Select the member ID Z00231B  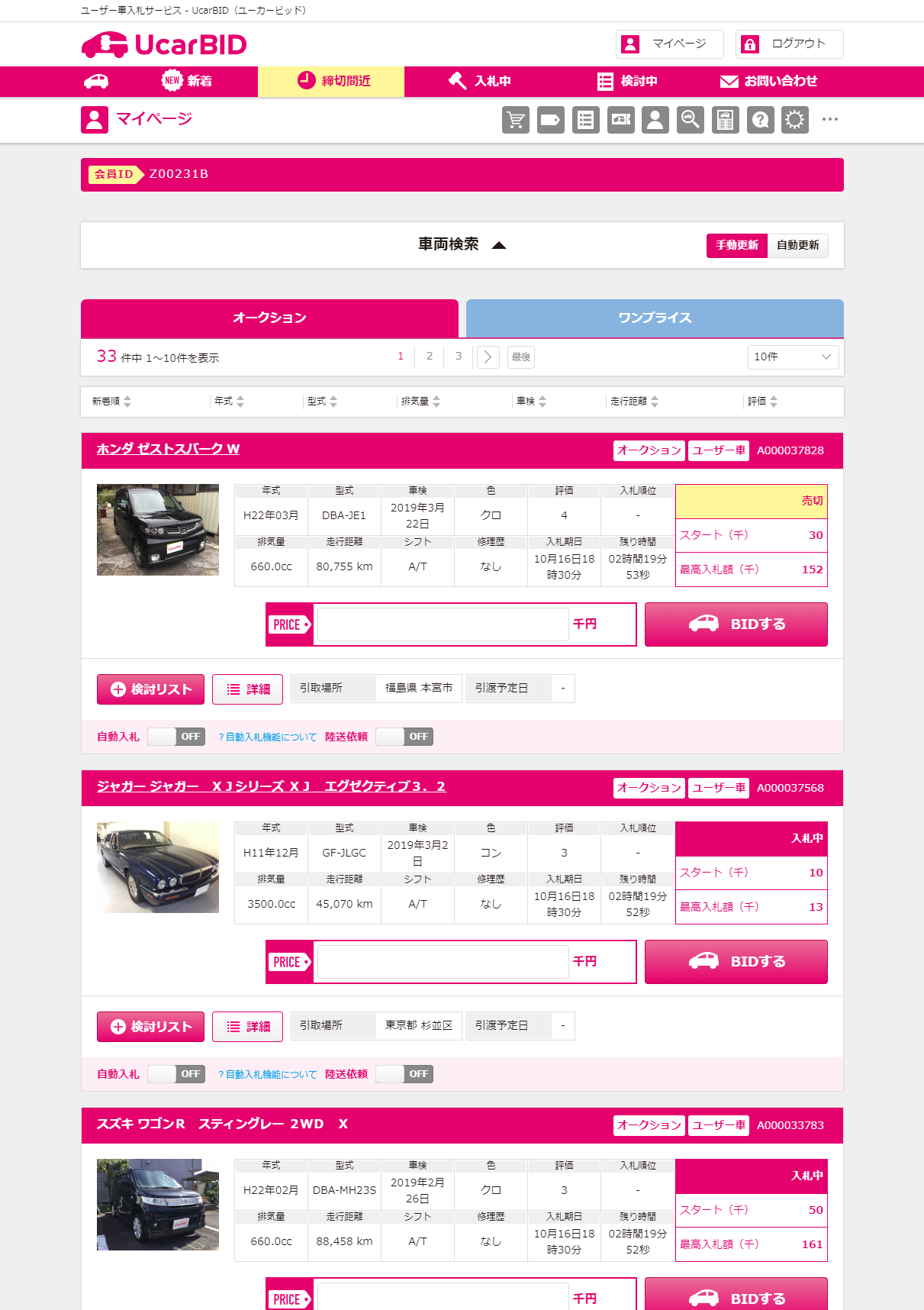coord(179,174)
